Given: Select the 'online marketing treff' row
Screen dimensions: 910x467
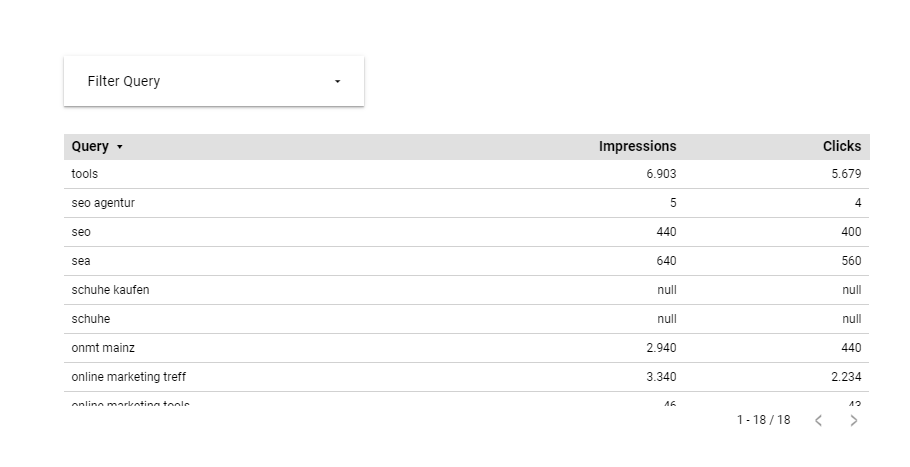Looking at the screenshot, I should pyautogui.click(x=128, y=377).
